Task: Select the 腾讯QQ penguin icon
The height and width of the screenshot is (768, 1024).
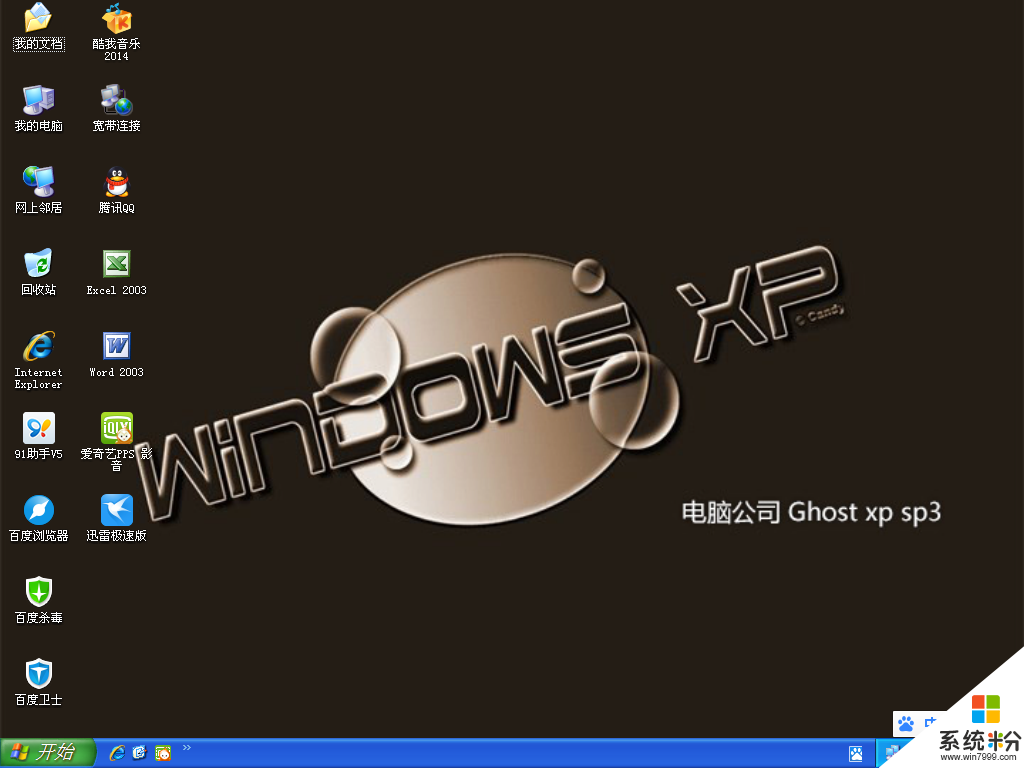Action: [117, 182]
